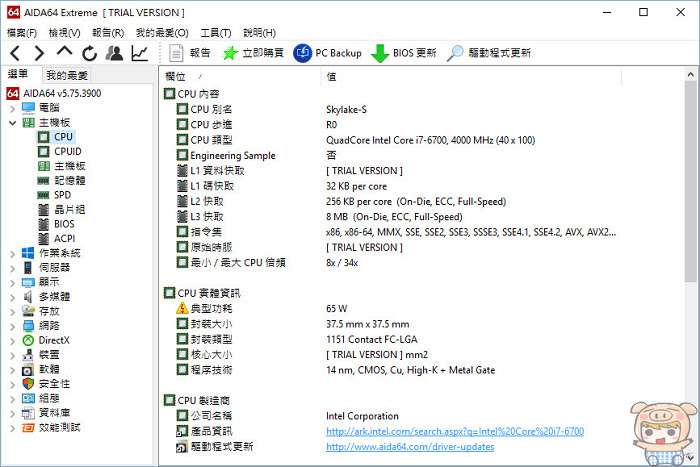The image size is (700, 467).
Task: Click the 作業系統 Windows logo icon
Action: click(x=28, y=253)
